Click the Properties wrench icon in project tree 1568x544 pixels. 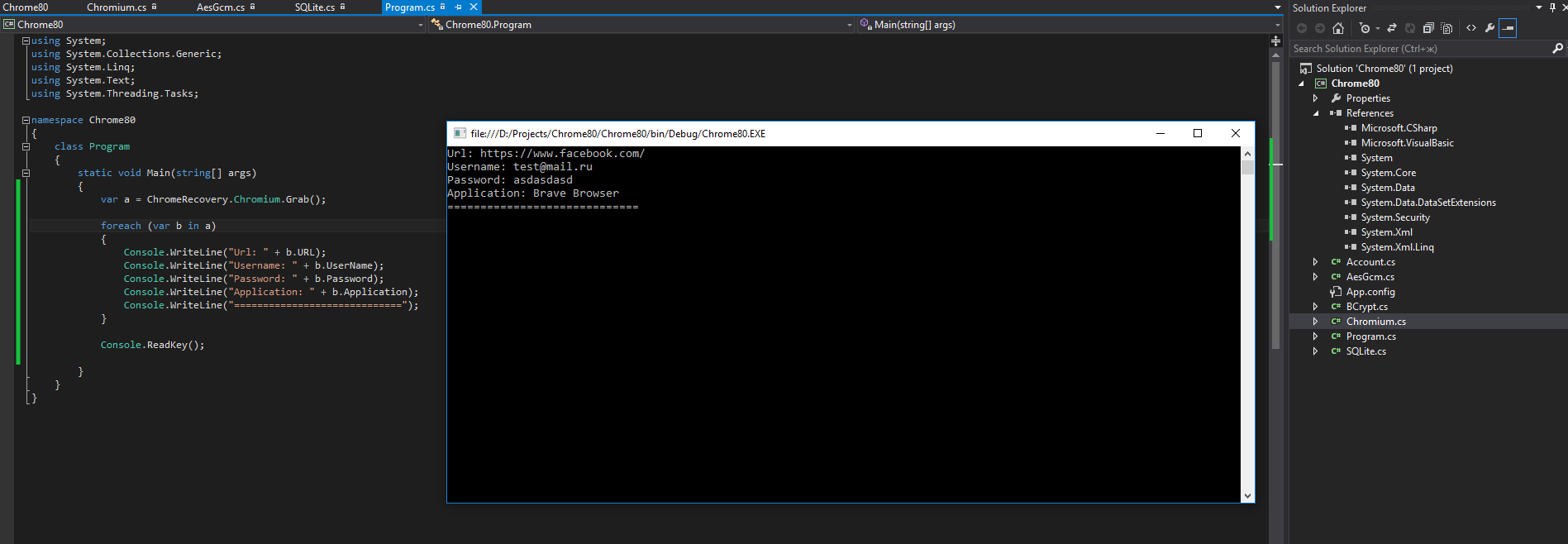[x=1336, y=98]
